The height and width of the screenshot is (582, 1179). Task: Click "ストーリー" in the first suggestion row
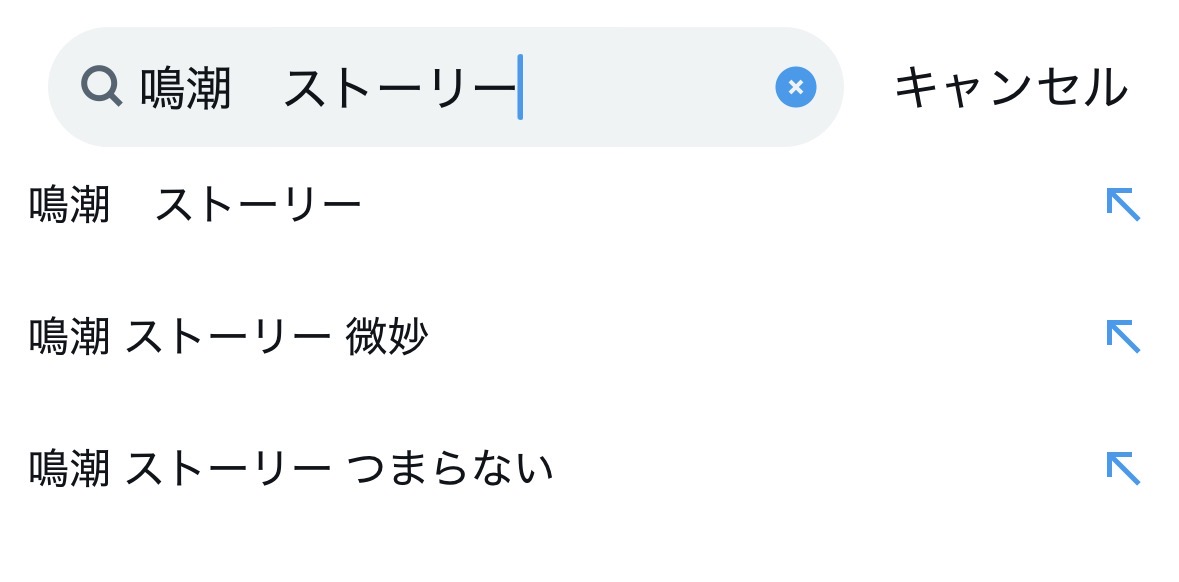tap(258, 206)
